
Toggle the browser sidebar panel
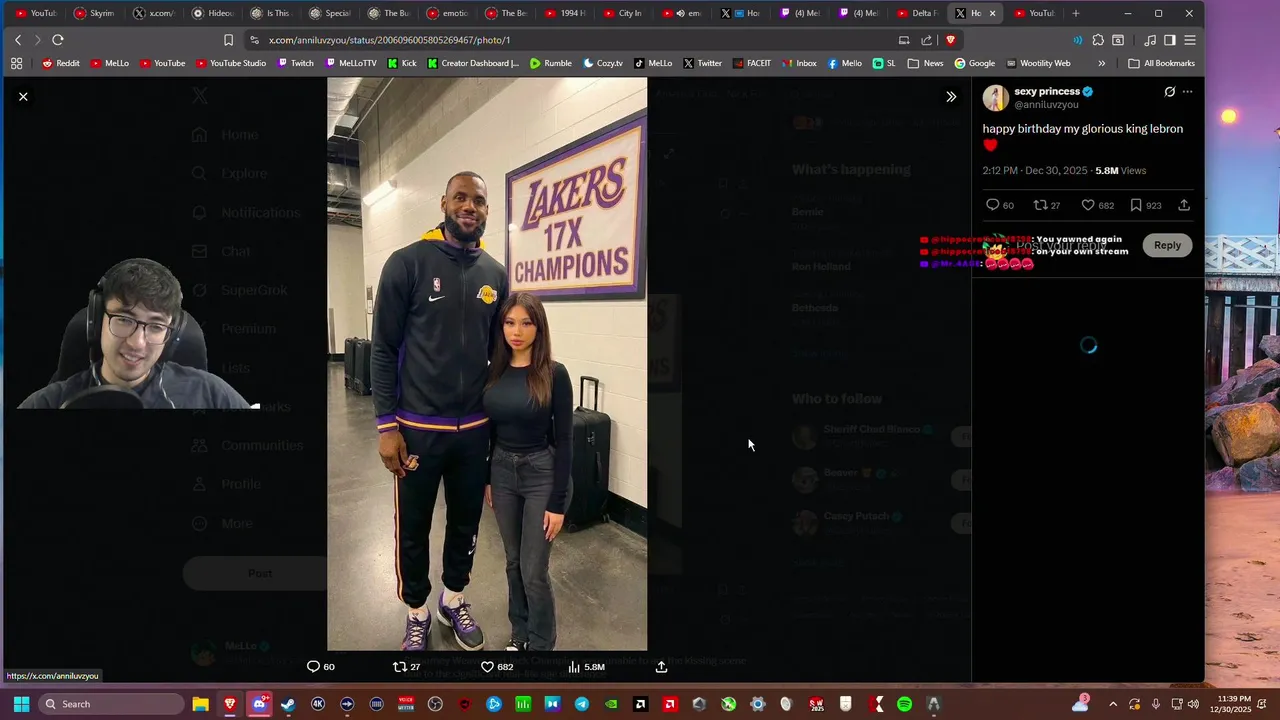click(1170, 40)
